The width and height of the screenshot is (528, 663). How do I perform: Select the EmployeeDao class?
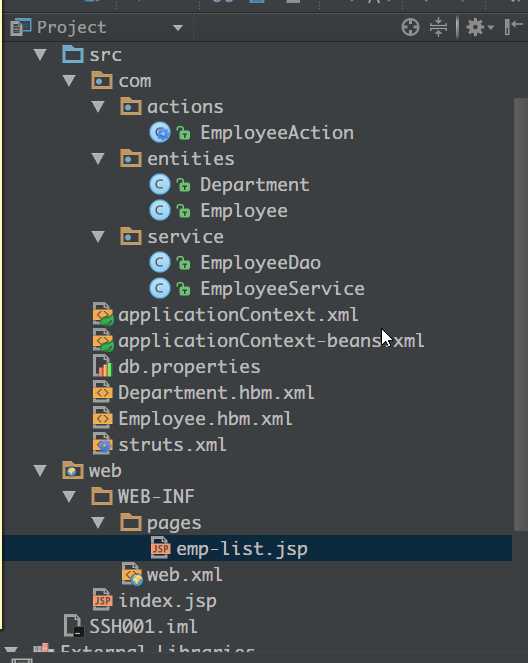260,263
